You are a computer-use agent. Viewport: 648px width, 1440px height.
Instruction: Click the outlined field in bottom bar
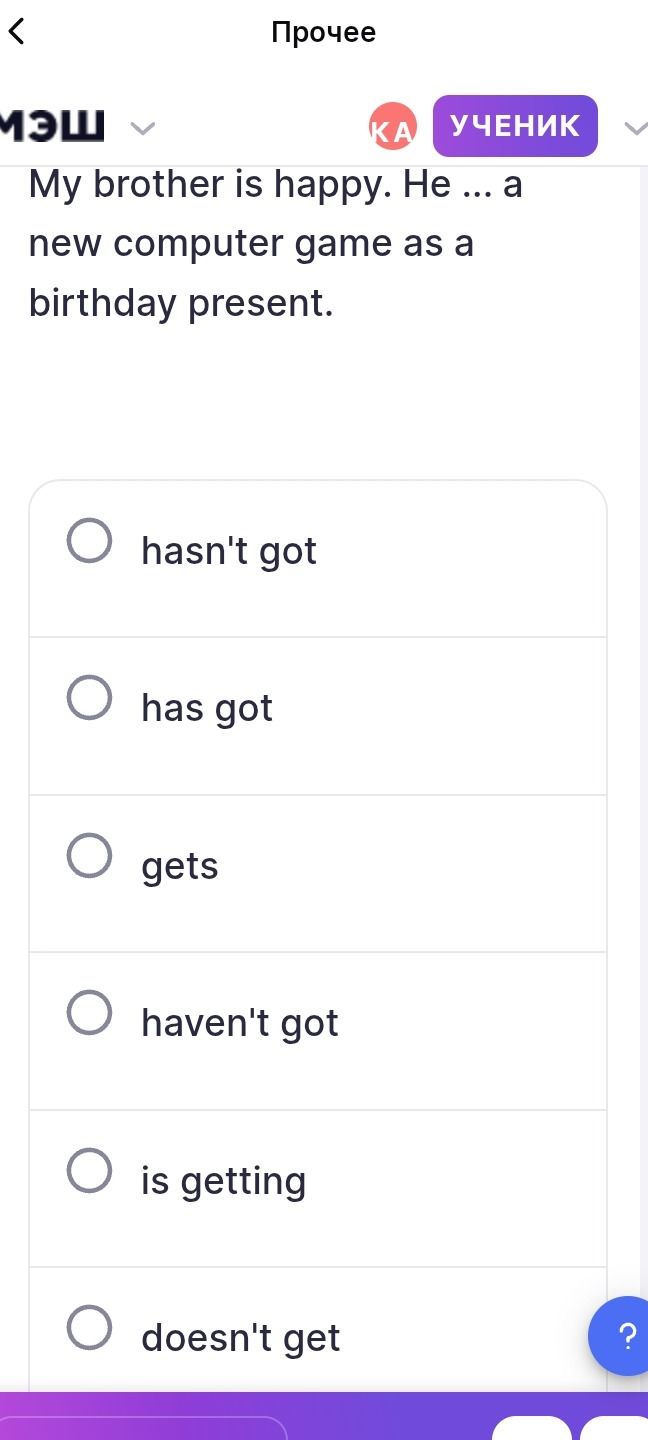[144, 1428]
